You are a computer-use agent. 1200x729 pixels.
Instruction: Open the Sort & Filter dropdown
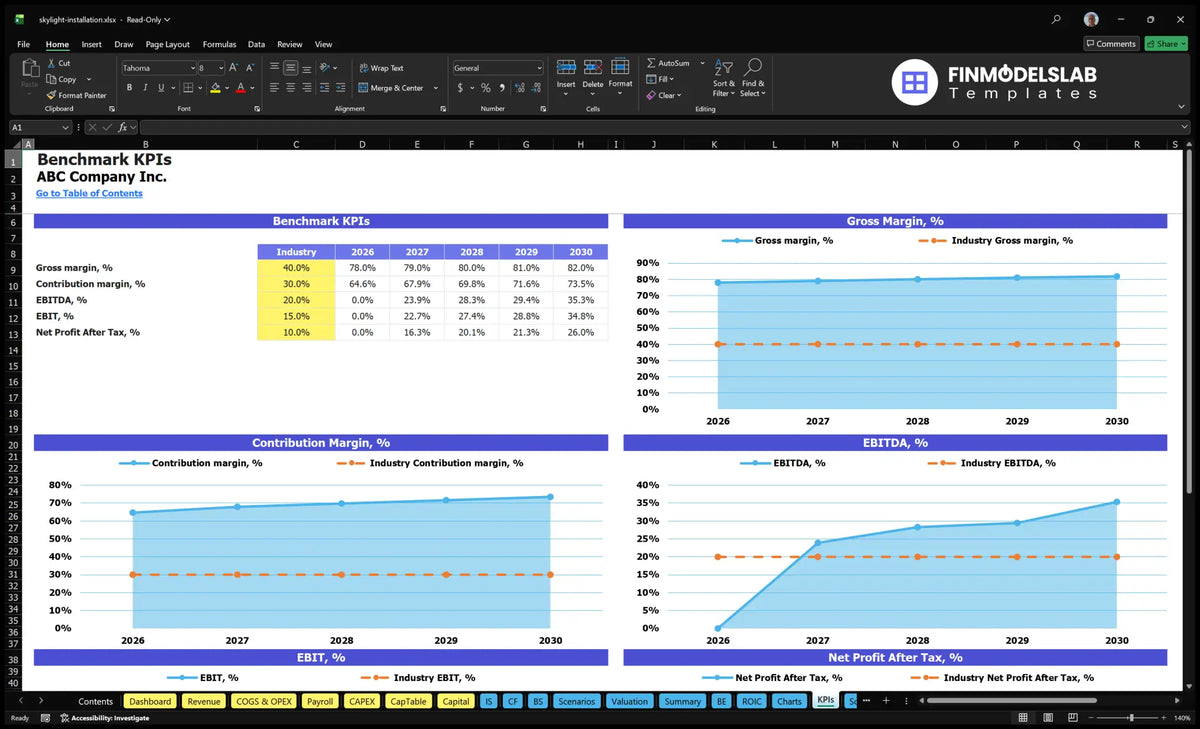(x=724, y=76)
